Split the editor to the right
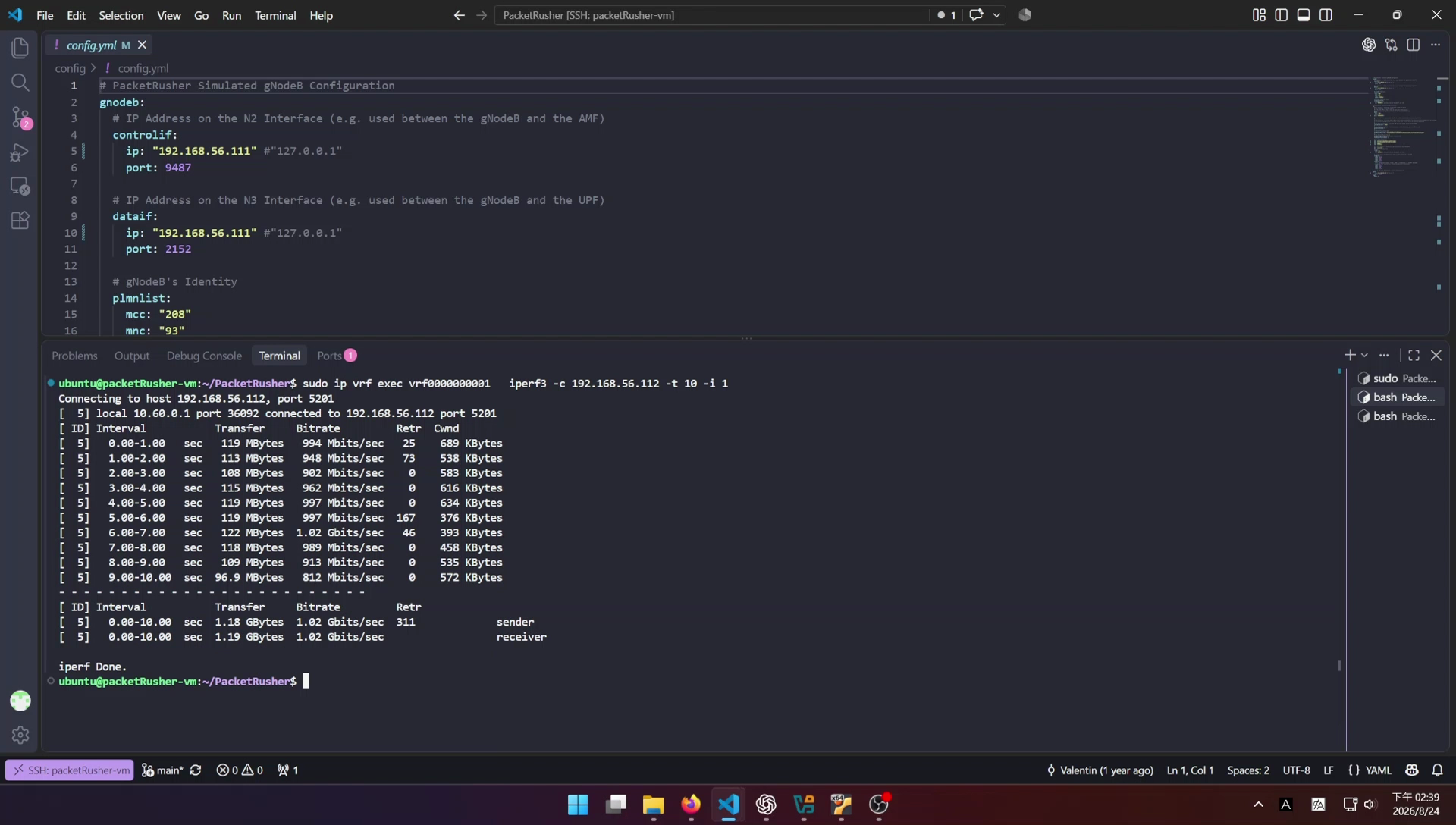Viewport: 1456px width, 825px height. 1414,45
